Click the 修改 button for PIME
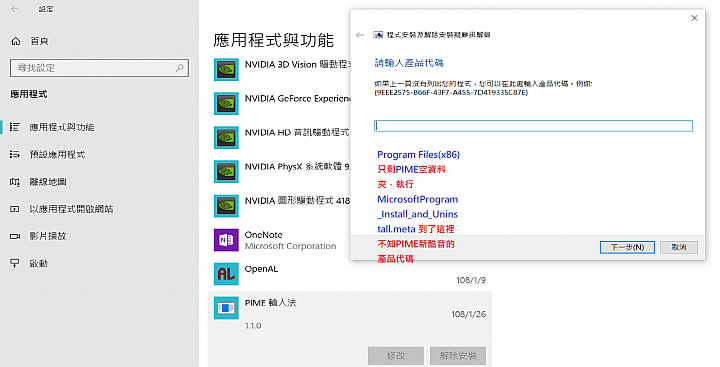The height and width of the screenshot is (367, 720). 396,356
